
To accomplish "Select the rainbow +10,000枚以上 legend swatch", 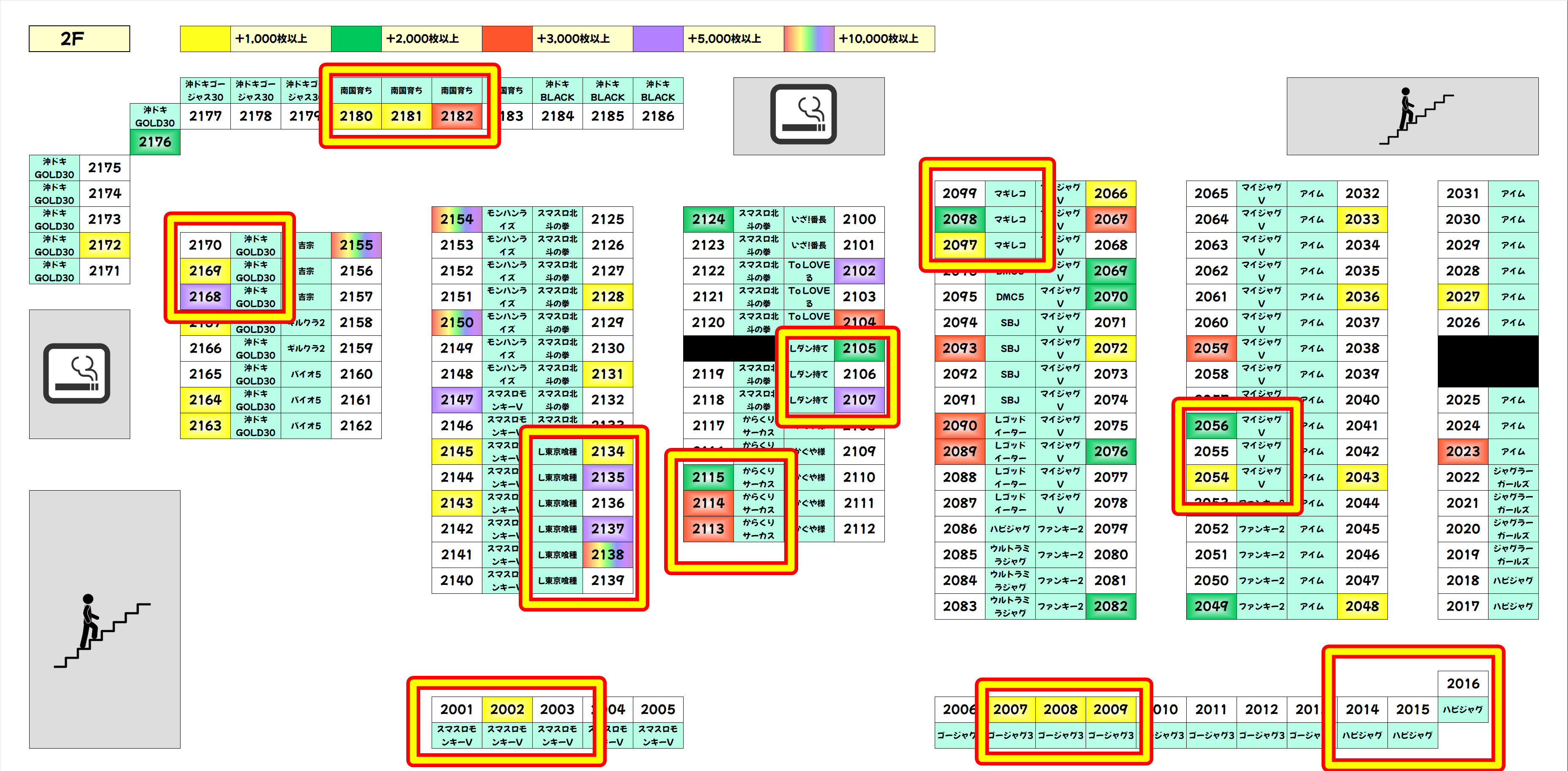I will click(x=809, y=38).
